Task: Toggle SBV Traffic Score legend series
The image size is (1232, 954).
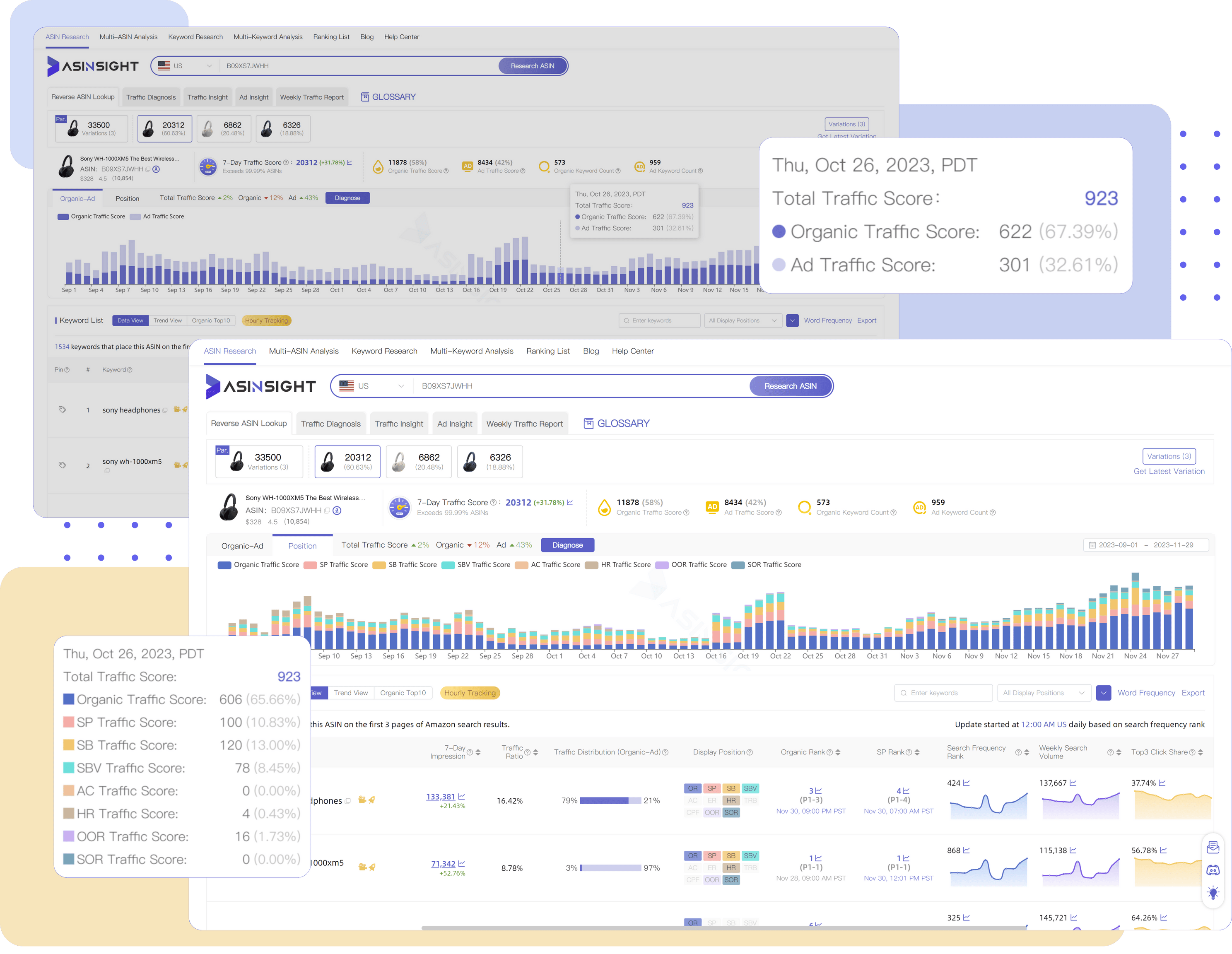Action: [x=475, y=565]
